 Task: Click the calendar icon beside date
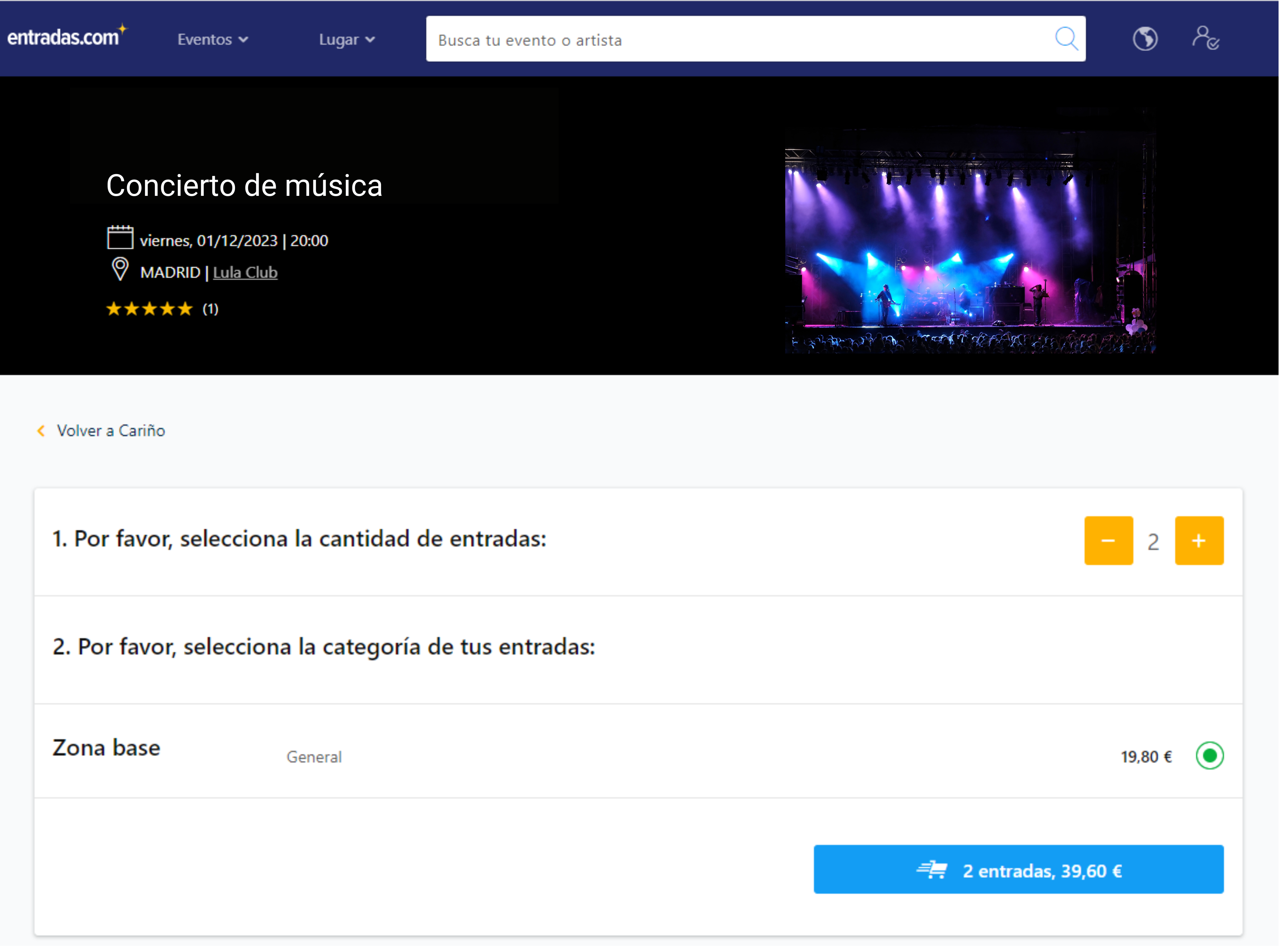pos(120,238)
